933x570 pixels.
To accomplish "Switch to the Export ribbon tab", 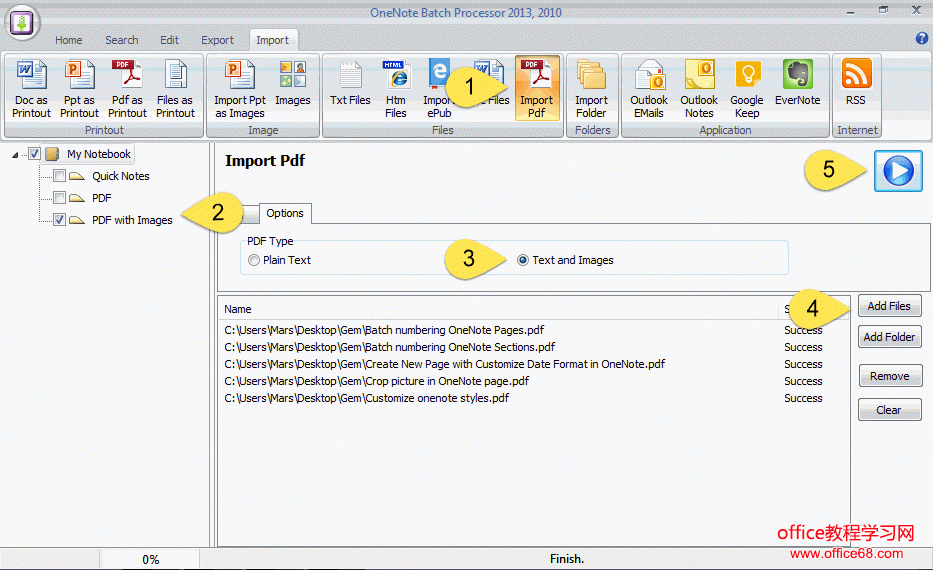I will pyautogui.click(x=217, y=40).
